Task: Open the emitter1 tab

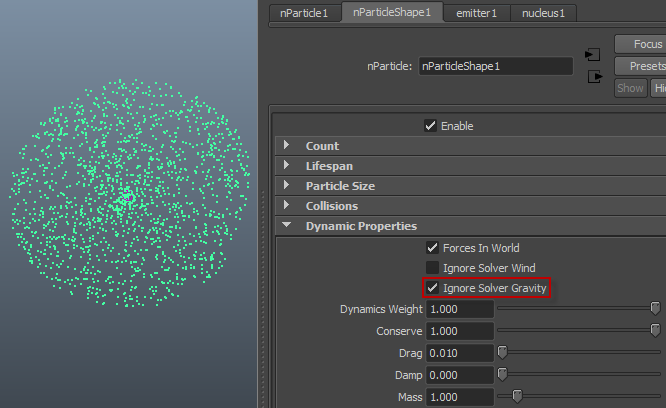Action: pyautogui.click(x=476, y=13)
